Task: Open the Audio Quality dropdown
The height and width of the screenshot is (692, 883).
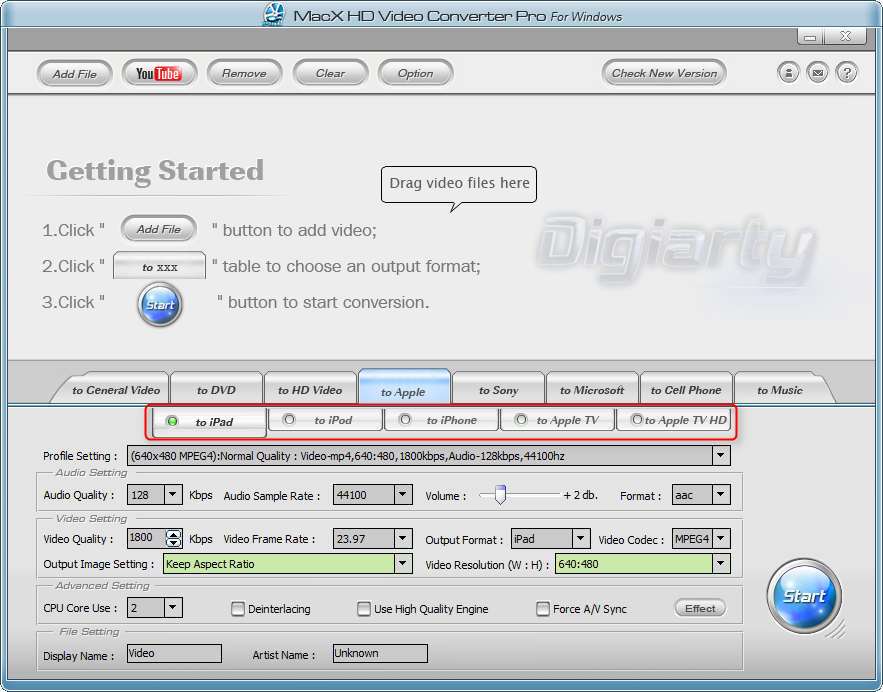Action: [173, 495]
